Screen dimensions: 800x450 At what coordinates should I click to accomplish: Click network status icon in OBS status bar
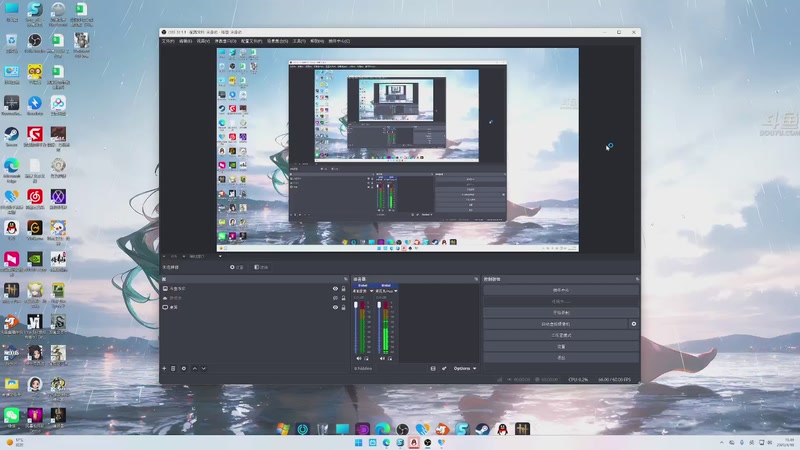point(499,380)
